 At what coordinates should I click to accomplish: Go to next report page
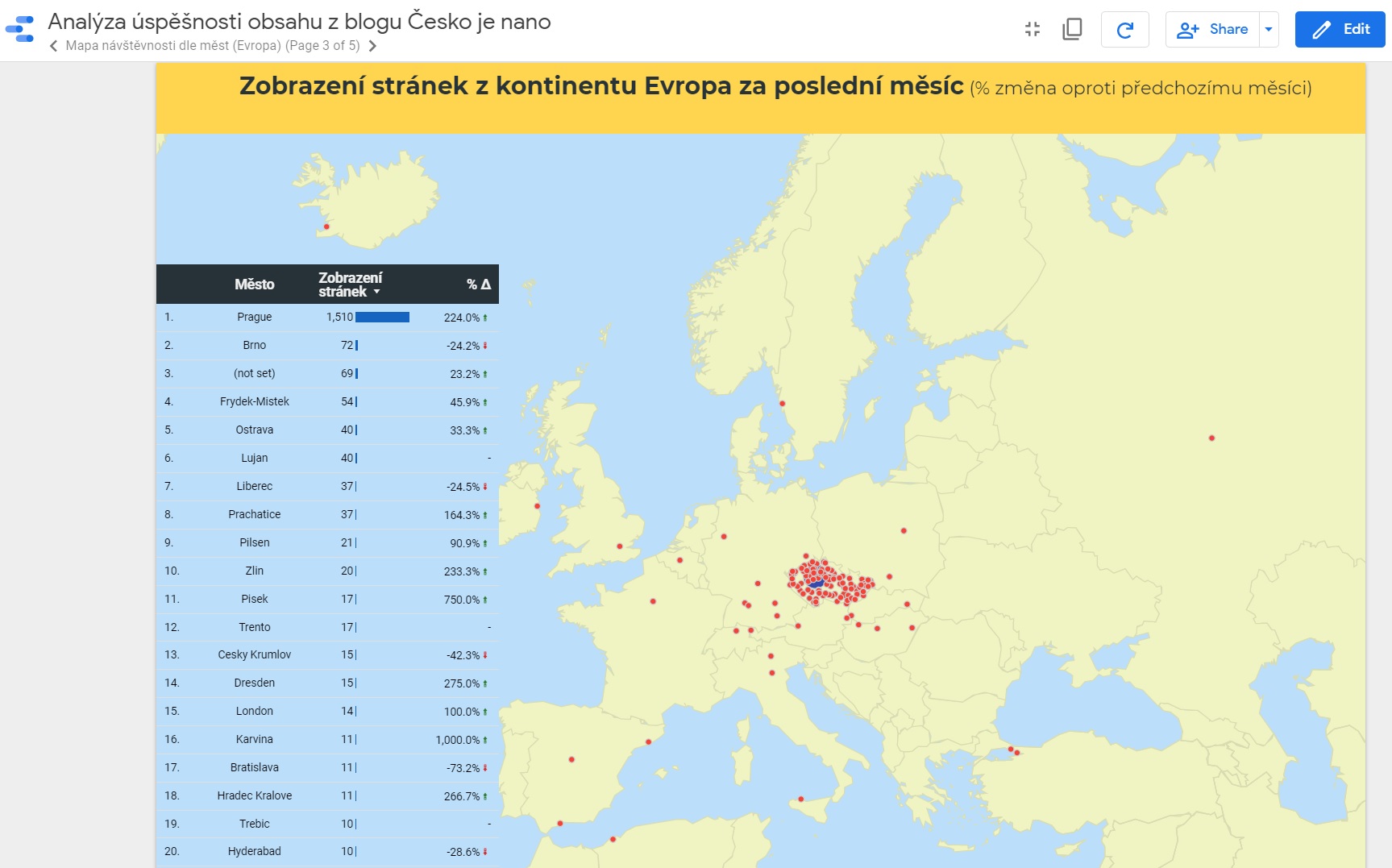click(372, 46)
